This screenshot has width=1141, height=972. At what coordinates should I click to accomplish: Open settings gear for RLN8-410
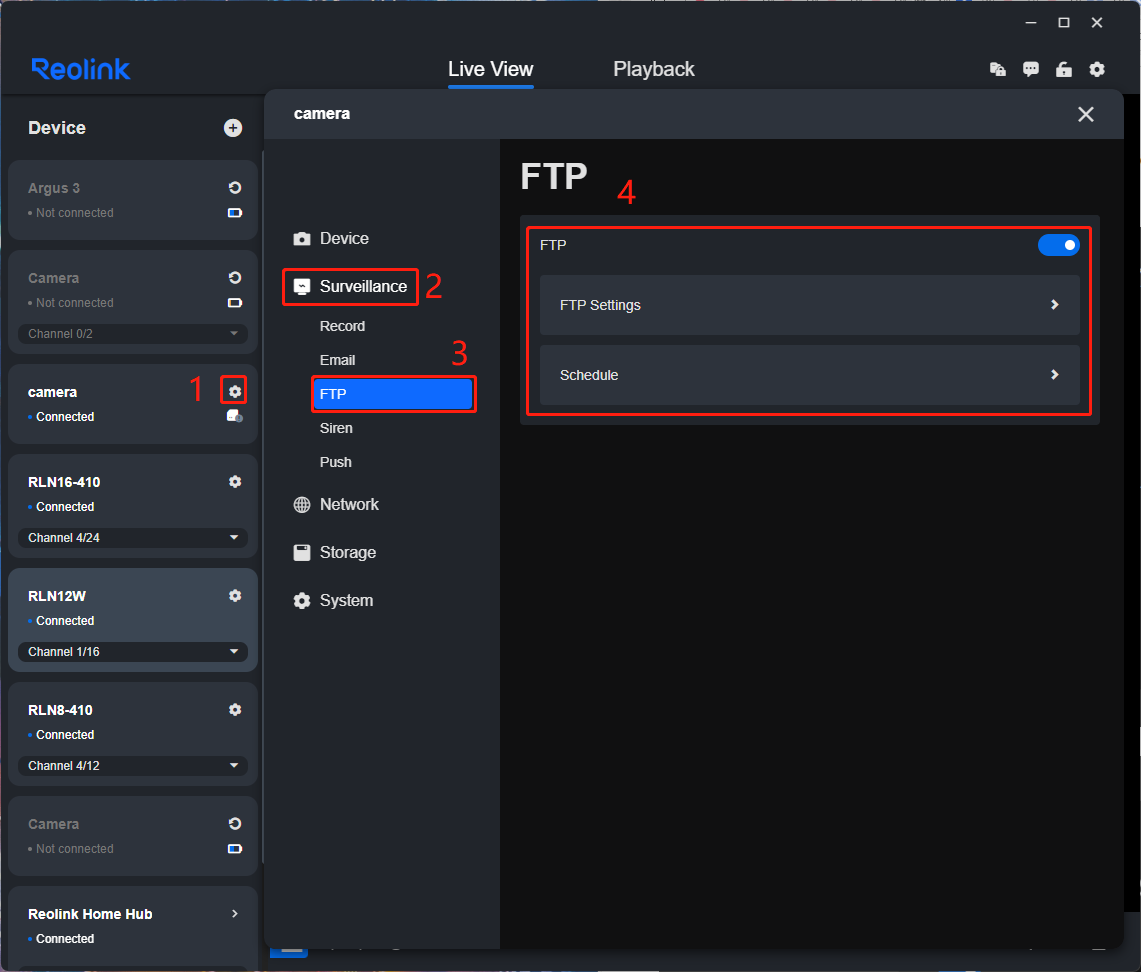click(234, 709)
